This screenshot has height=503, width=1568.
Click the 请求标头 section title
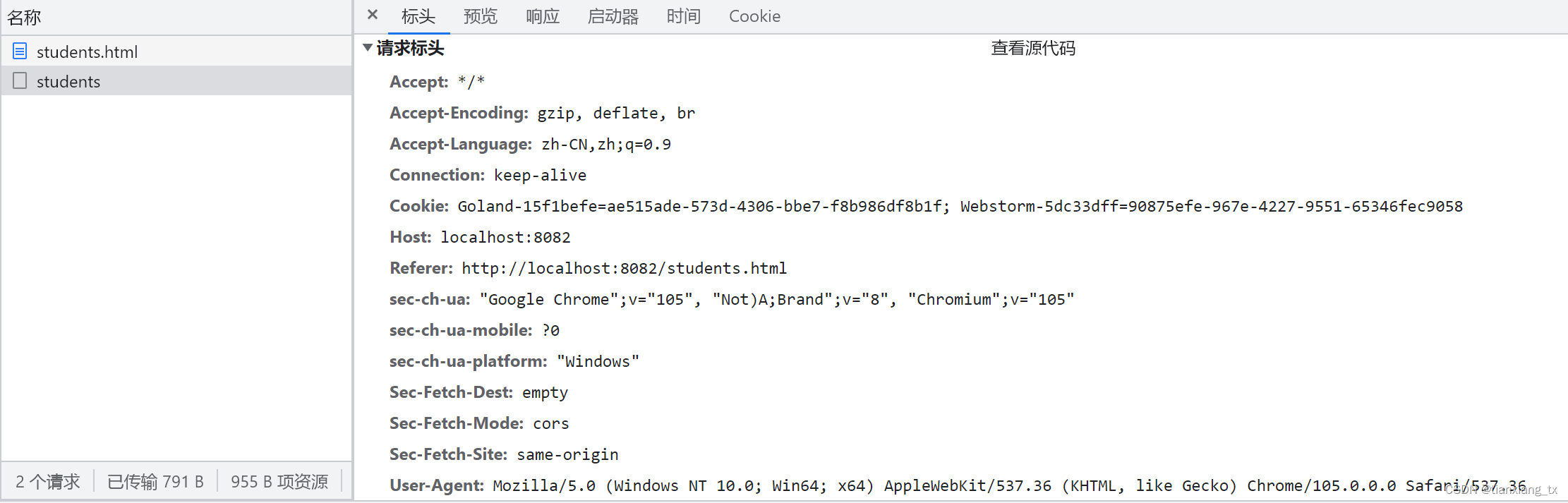(410, 48)
